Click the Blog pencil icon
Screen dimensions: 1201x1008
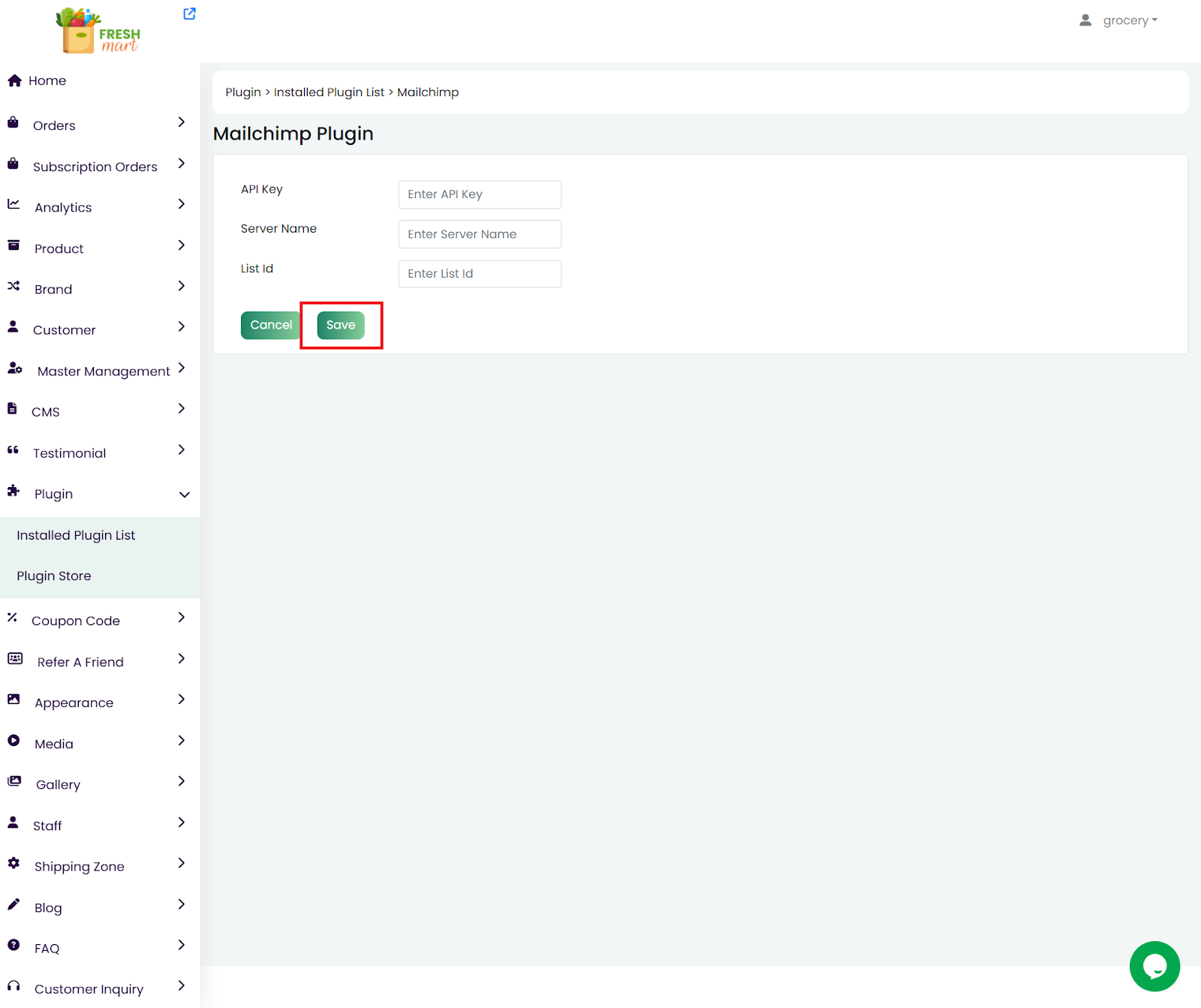[14, 904]
